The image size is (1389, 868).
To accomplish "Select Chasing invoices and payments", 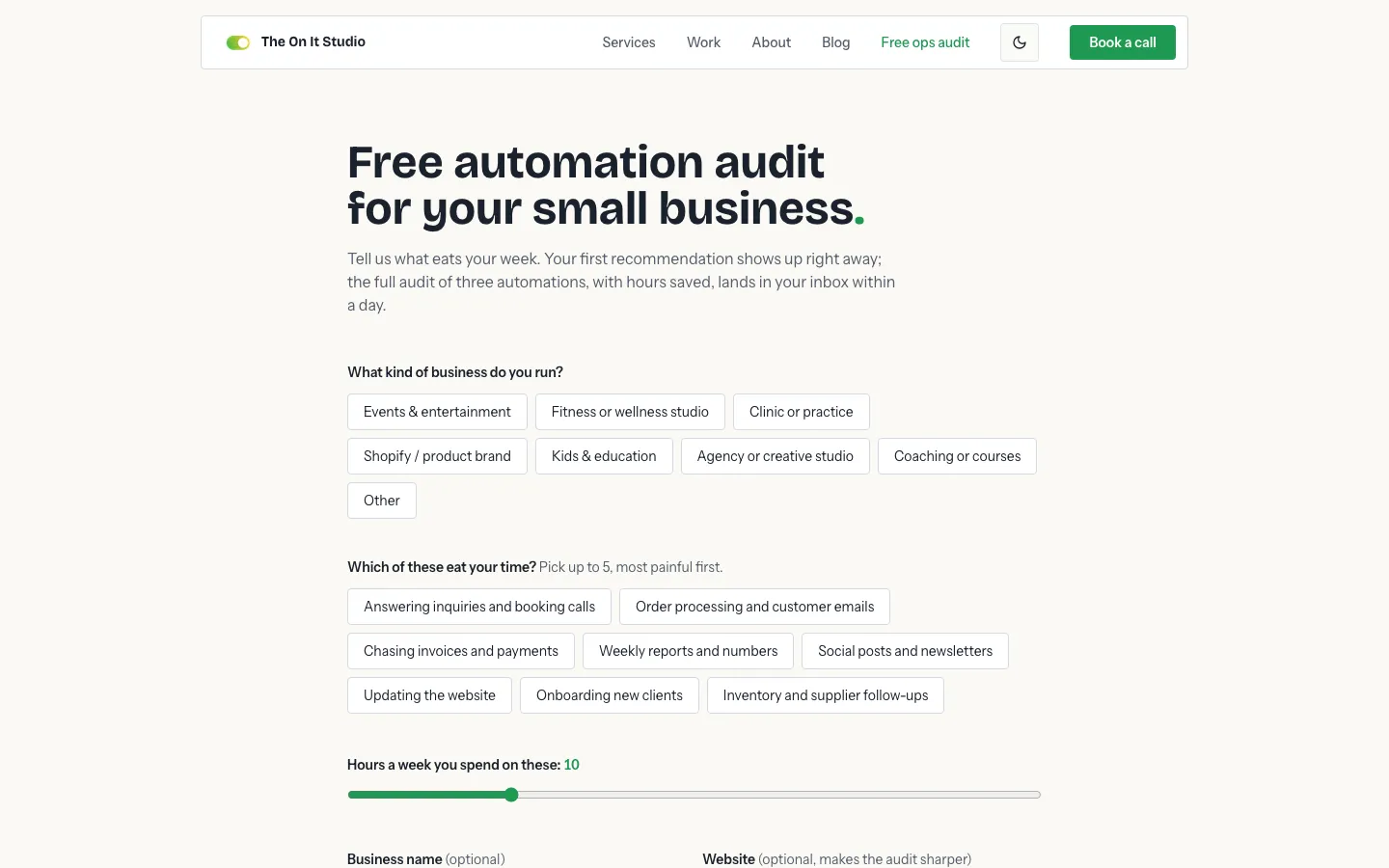I will tap(461, 651).
